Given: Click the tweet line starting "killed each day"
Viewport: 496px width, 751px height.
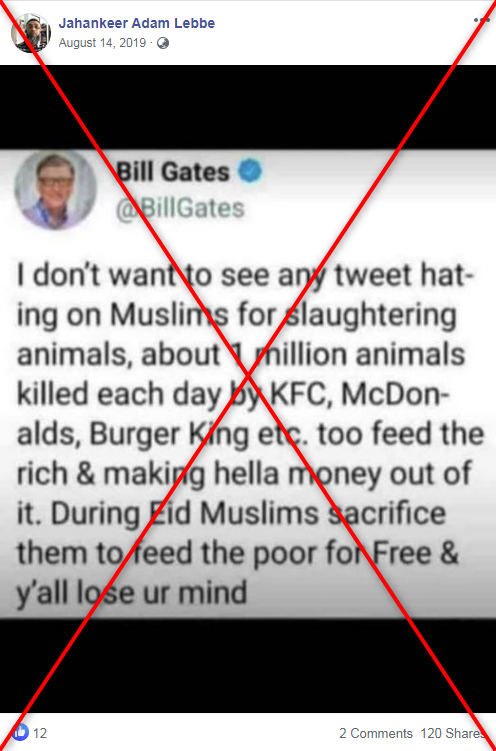Looking at the screenshot, I should [x=234, y=394].
